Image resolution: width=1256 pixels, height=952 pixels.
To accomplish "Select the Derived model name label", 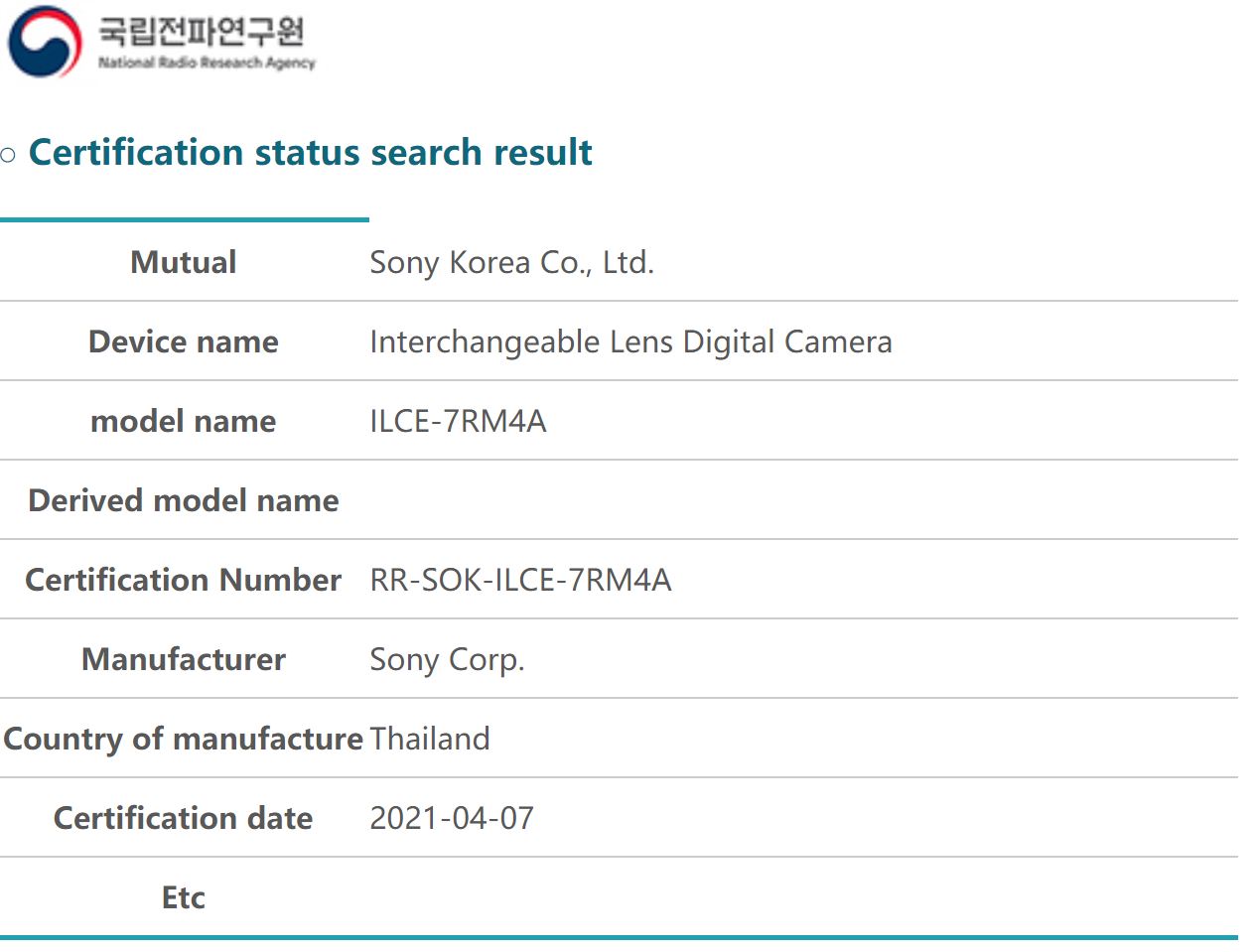I will pyautogui.click(x=184, y=500).
